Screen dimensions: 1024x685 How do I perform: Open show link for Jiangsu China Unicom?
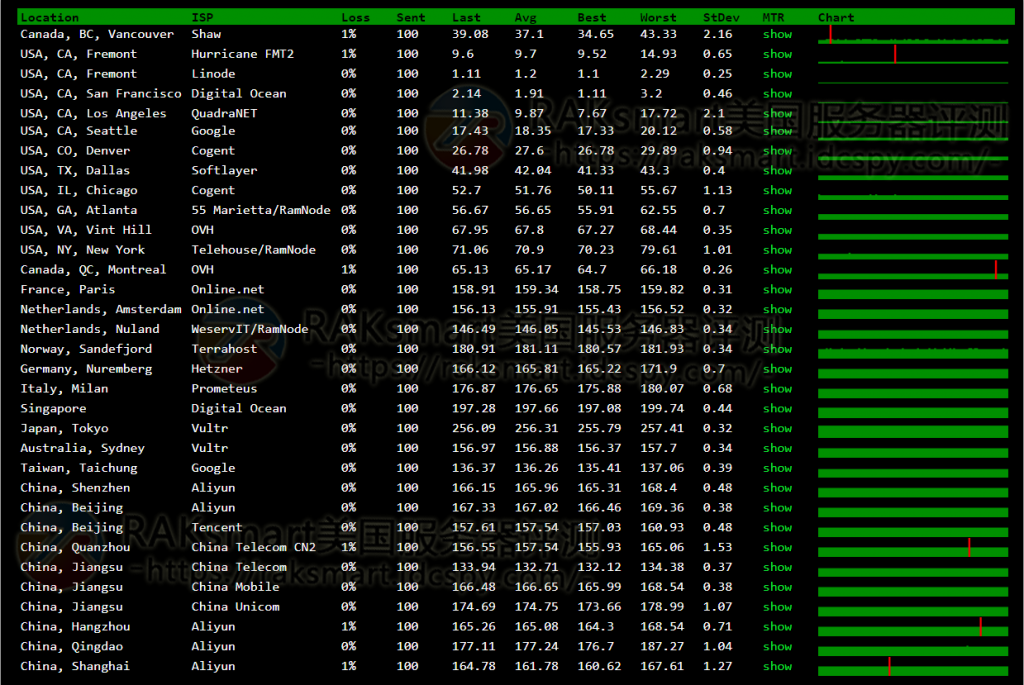777,607
